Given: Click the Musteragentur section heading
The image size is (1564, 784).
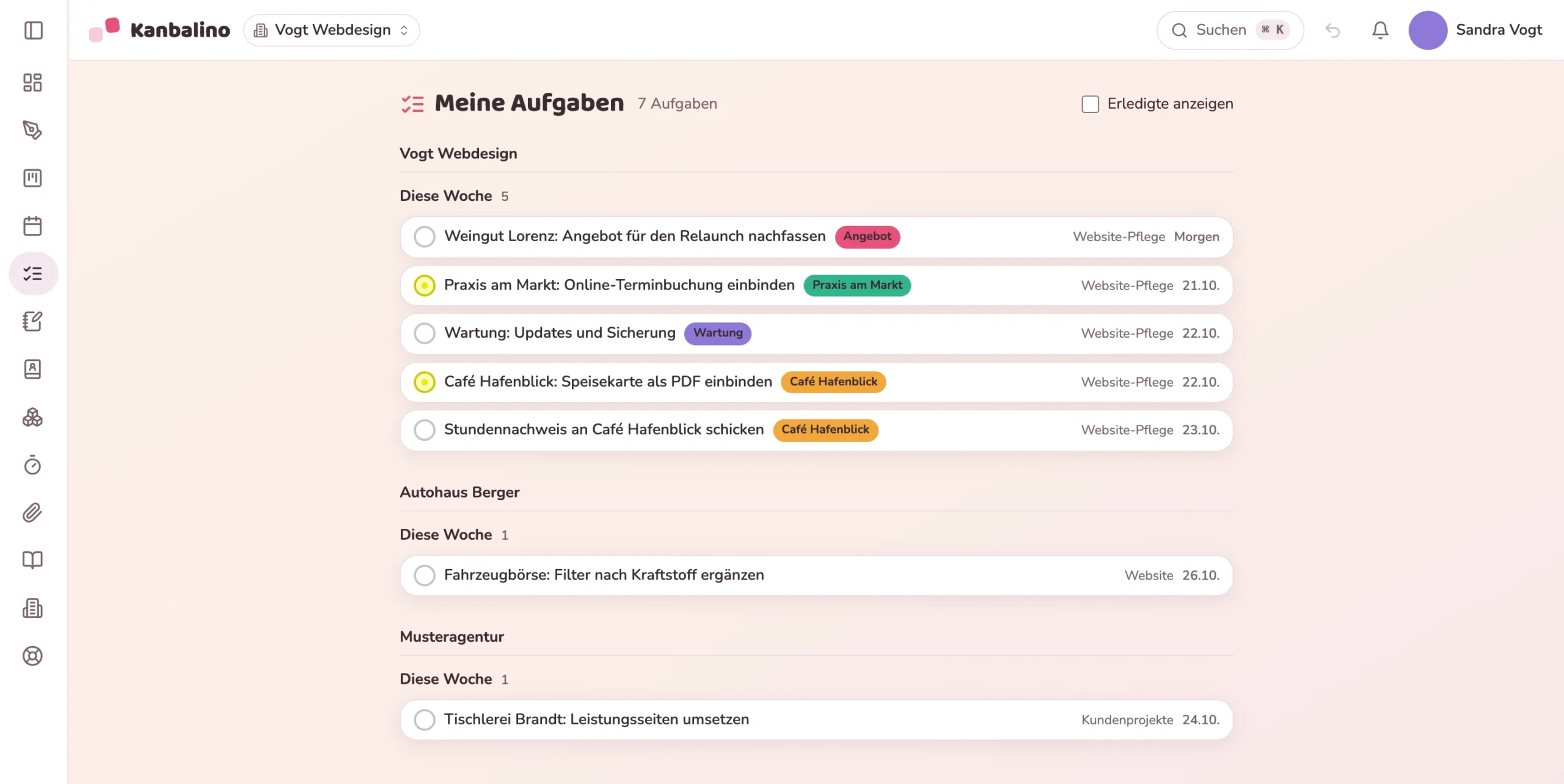Looking at the screenshot, I should click(x=451, y=637).
